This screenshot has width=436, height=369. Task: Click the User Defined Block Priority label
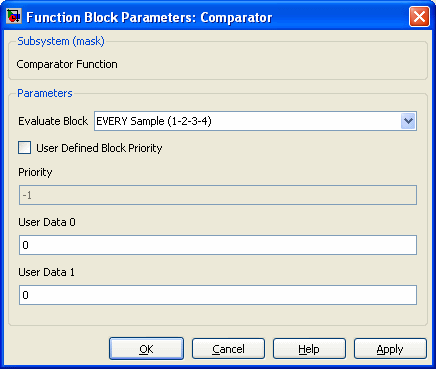[99, 148]
